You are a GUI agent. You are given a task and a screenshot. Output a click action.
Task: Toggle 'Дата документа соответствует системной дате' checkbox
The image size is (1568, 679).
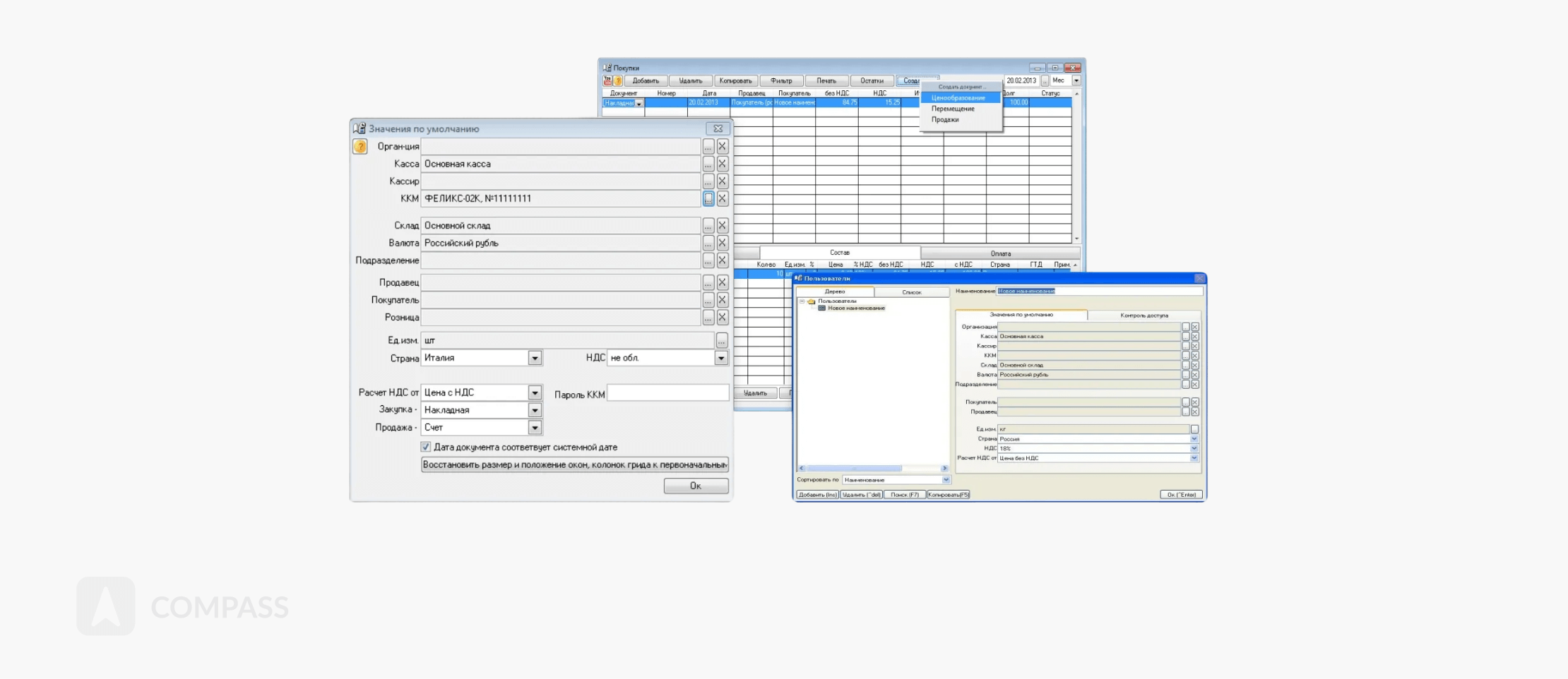[x=426, y=447]
